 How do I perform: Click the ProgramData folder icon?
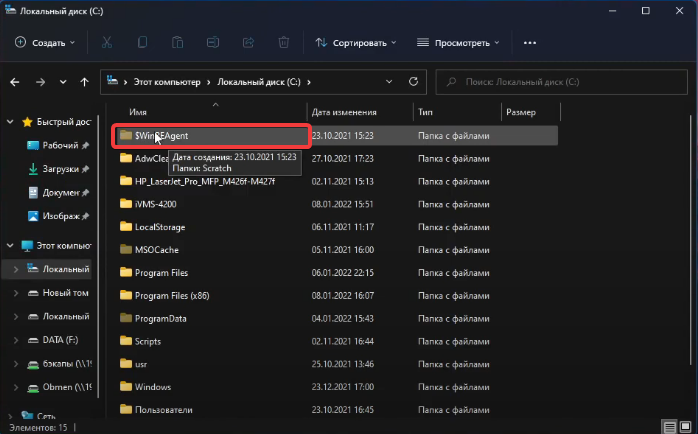tap(126, 318)
